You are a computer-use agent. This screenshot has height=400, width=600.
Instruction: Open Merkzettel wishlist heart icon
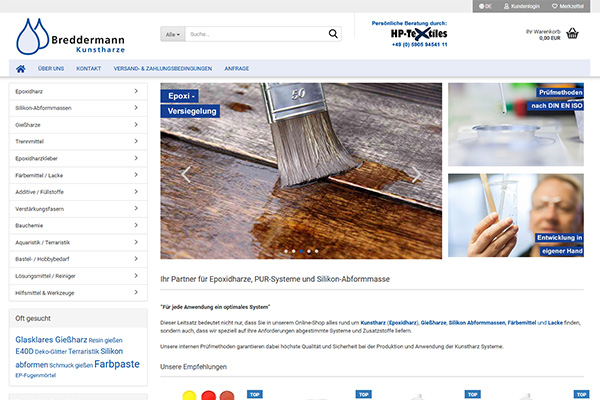(x=567, y=6)
